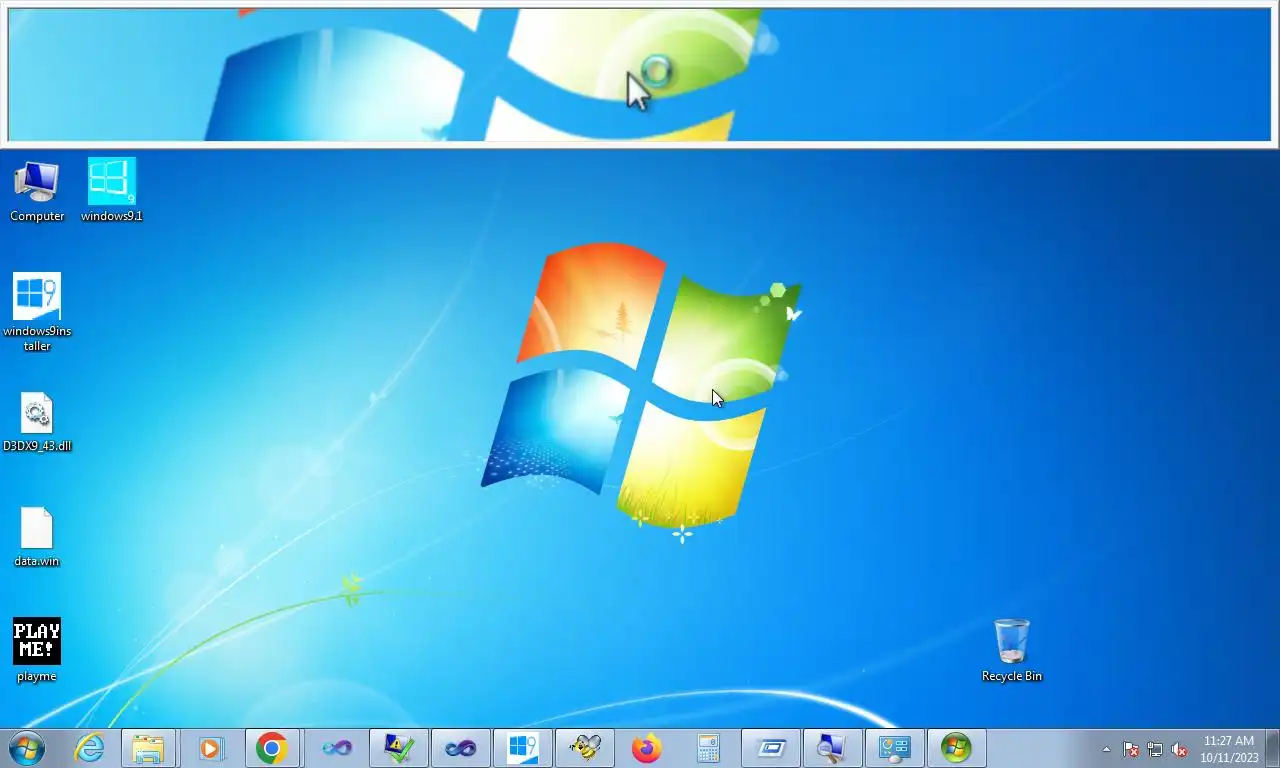Viewport: 1280px width, 768px height.
Task: Select the windows9.1 desktop icon
Action: 112,191
